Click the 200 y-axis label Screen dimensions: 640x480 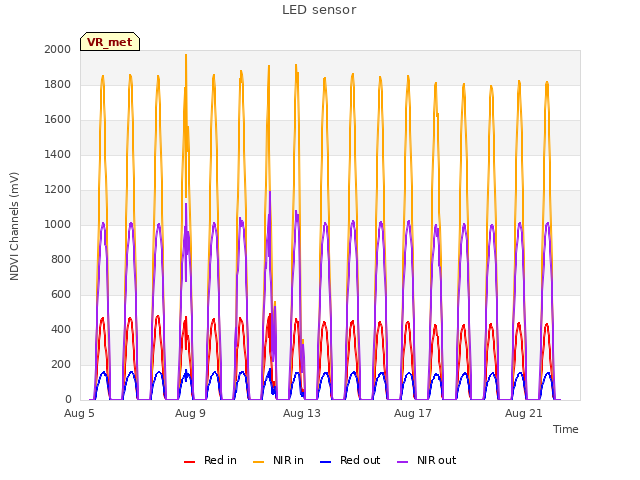tap(61, 364)
